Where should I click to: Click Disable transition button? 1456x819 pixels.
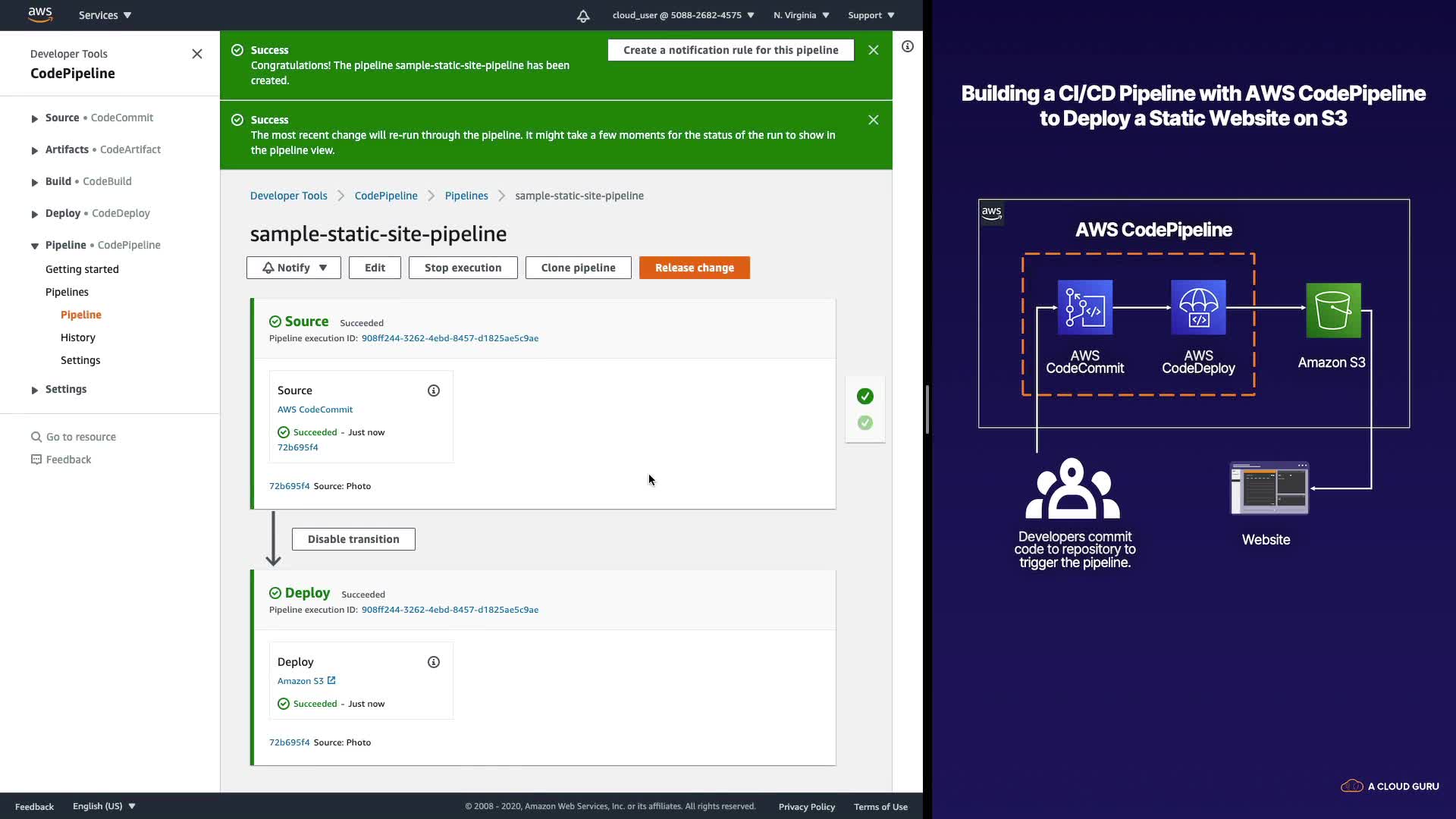353,539
